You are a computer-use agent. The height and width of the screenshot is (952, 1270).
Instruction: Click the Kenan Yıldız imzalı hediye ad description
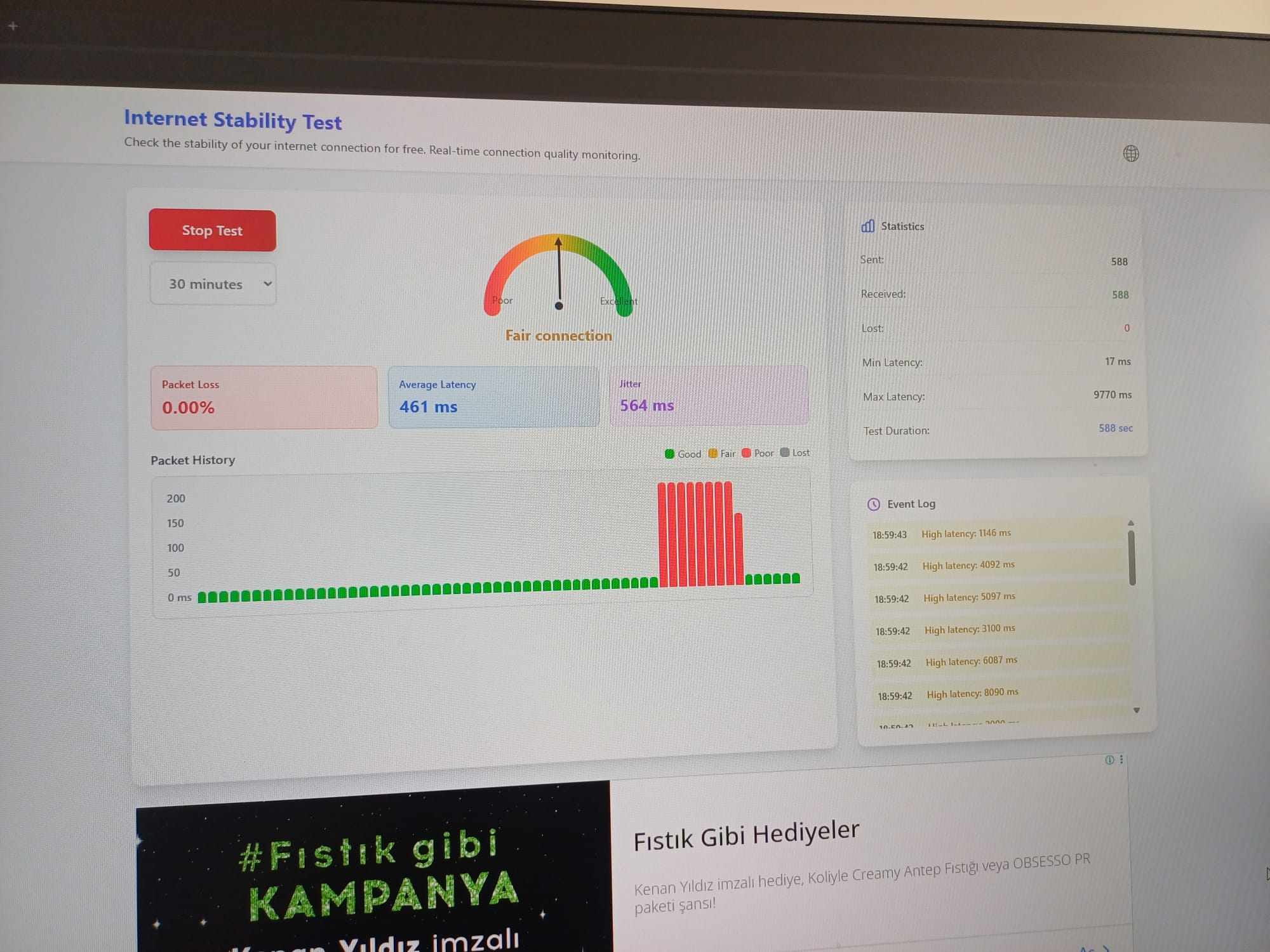862,883
